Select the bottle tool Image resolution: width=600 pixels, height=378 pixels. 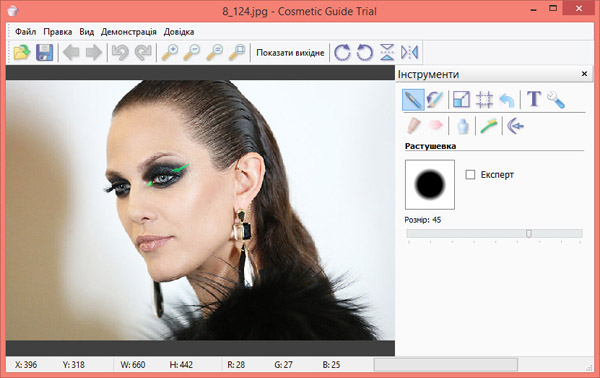point(463,125)
